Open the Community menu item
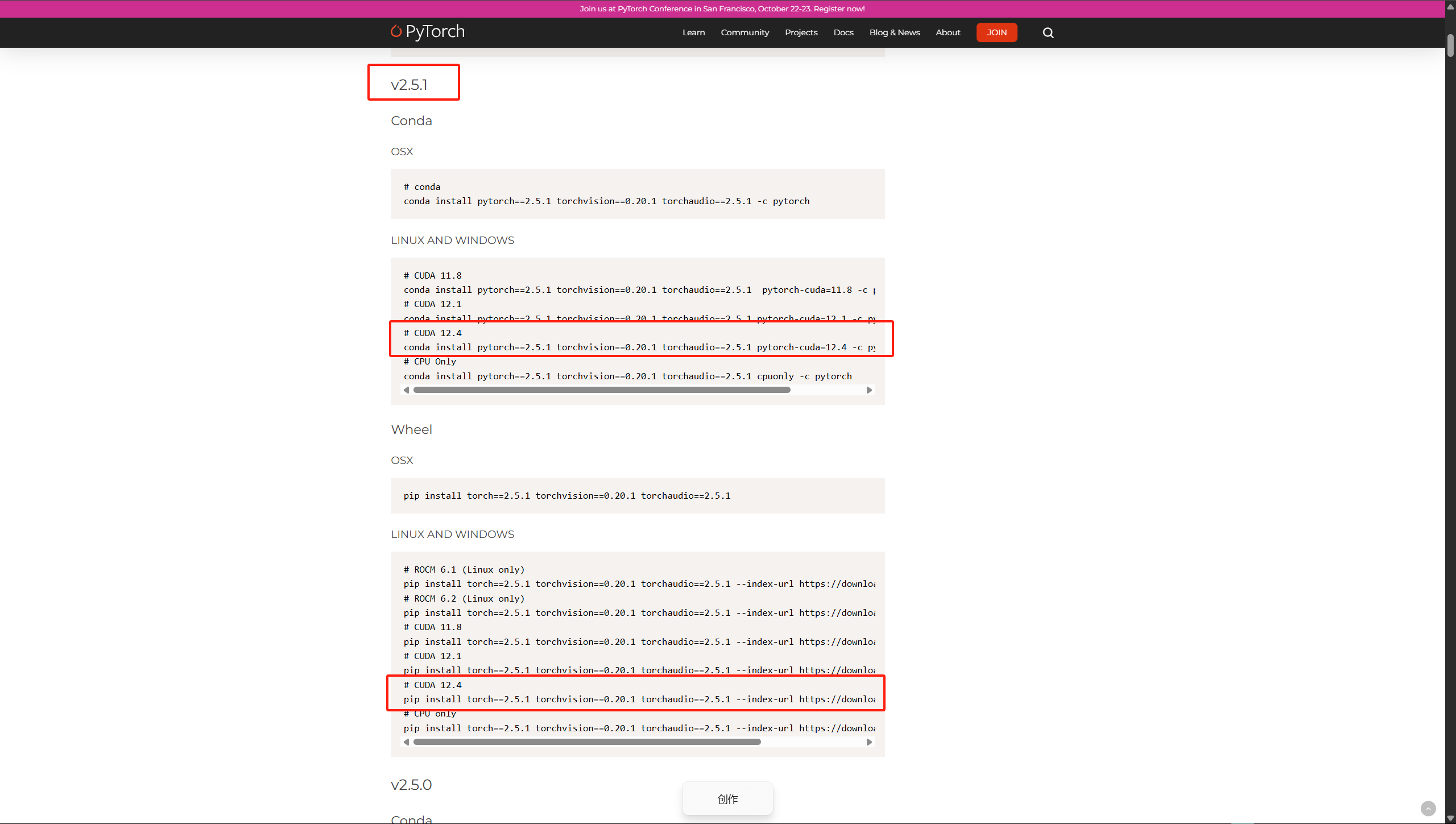Viewport: 1456px width, 824px height. (x=744, y=32)
